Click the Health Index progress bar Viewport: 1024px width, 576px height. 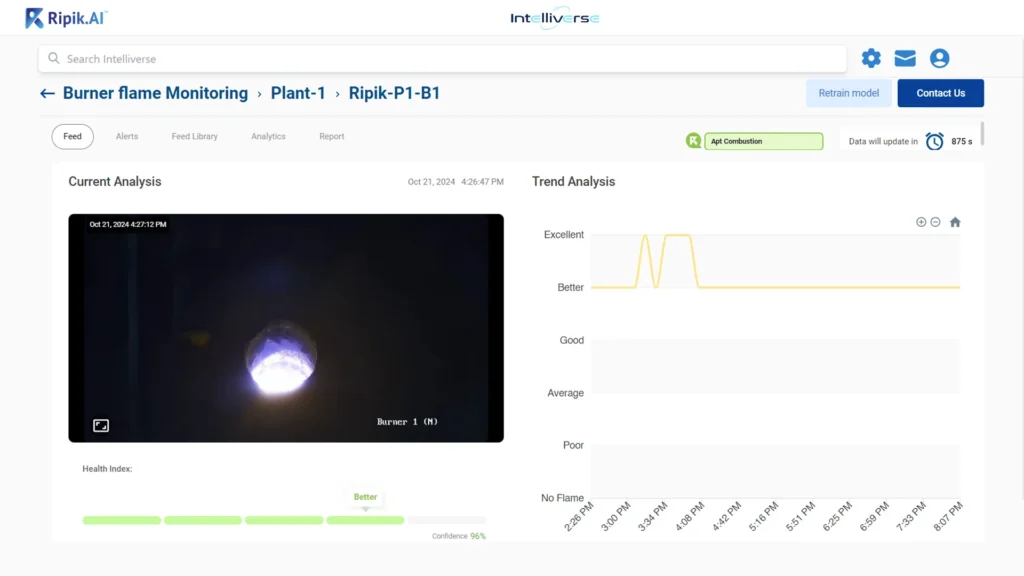click(284, 520)
